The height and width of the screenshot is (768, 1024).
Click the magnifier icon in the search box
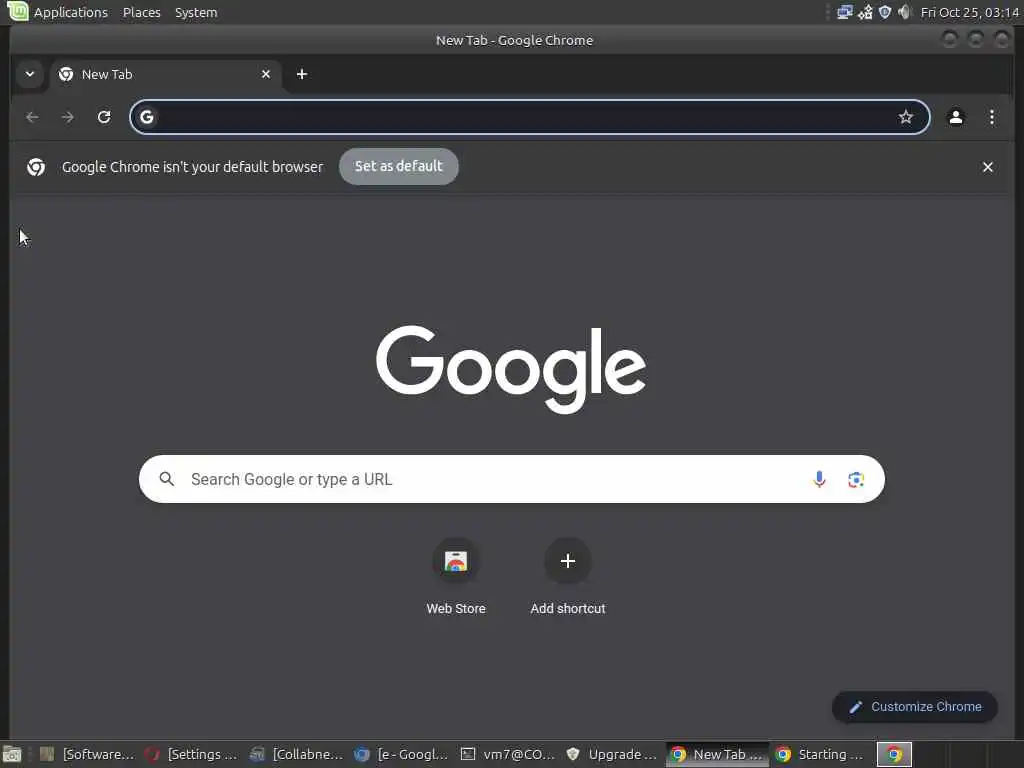coord(167,479)
